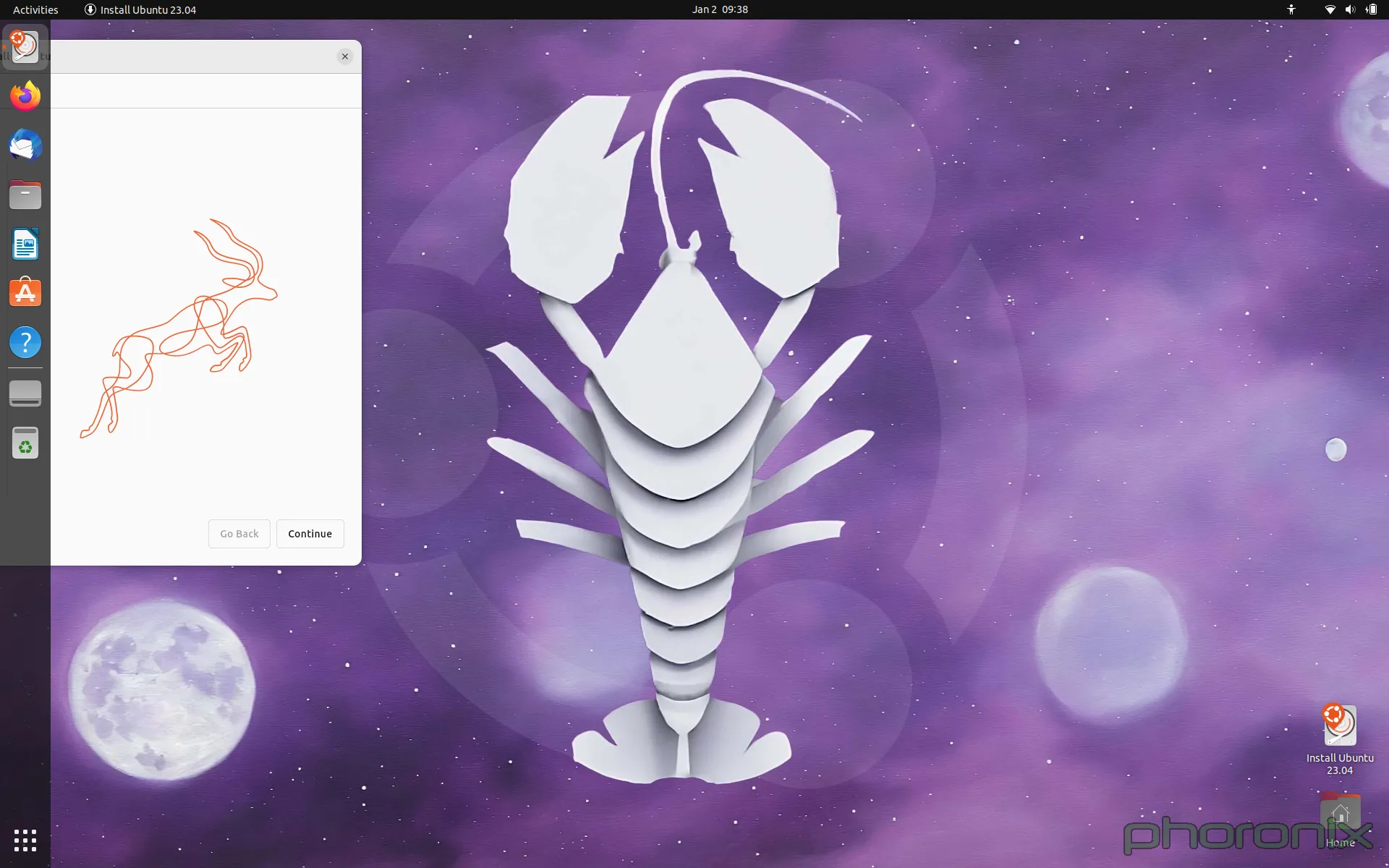
Task: Expand system menu via volume icon
Action: pyautogui.click(x=1350, y=9)
